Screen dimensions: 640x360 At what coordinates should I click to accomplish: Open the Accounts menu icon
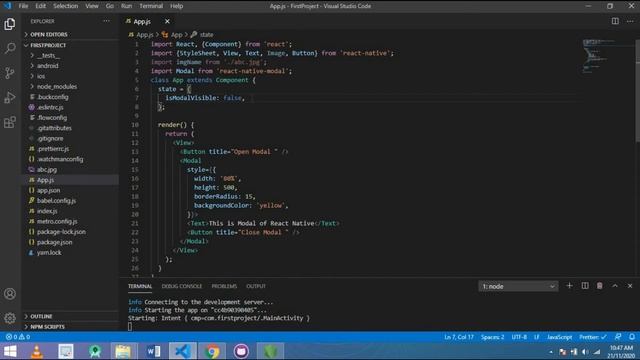[10, 294]
